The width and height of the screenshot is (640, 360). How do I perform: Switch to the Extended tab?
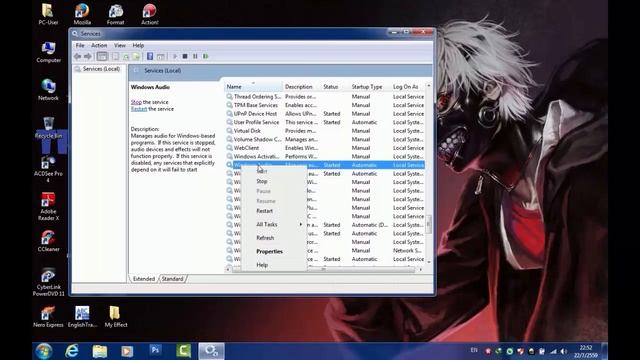(144, 279)
